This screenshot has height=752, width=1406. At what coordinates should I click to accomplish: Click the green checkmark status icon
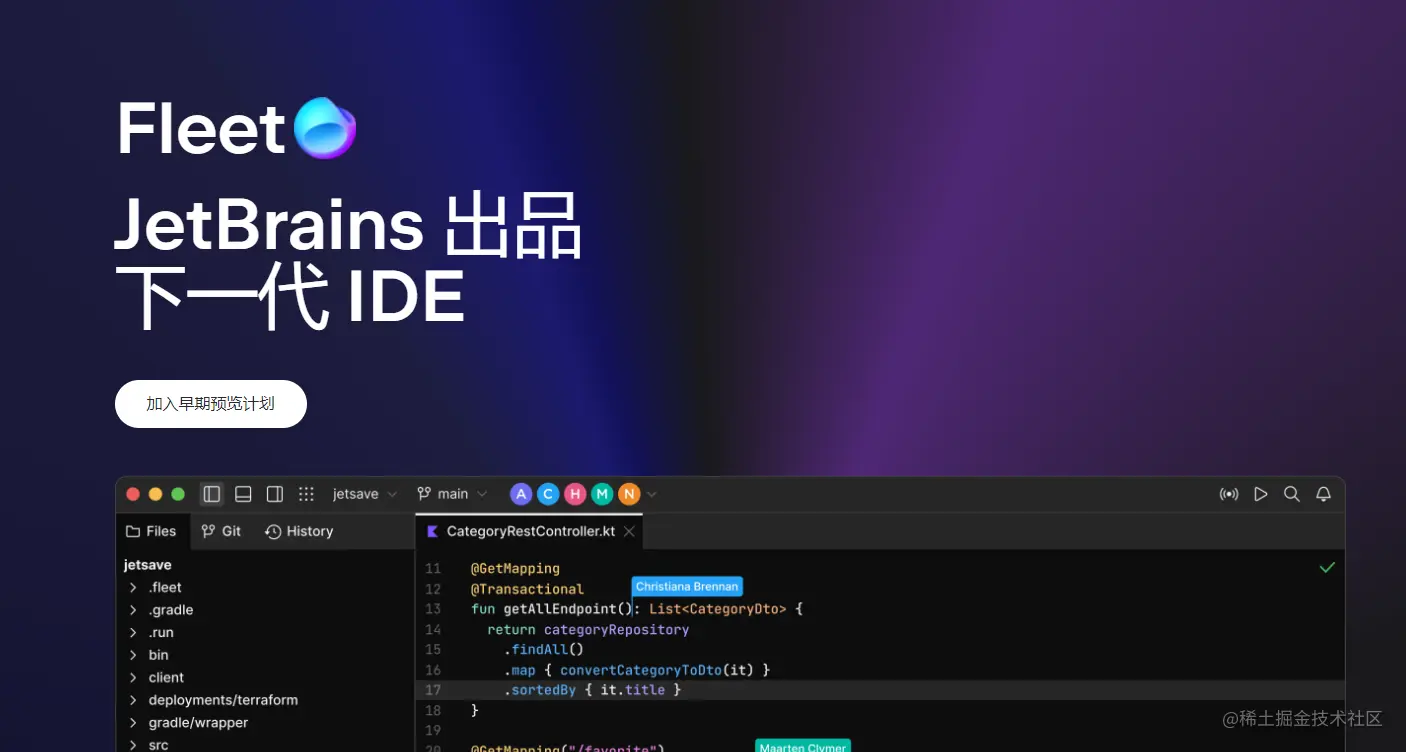tap(1327, 568)
